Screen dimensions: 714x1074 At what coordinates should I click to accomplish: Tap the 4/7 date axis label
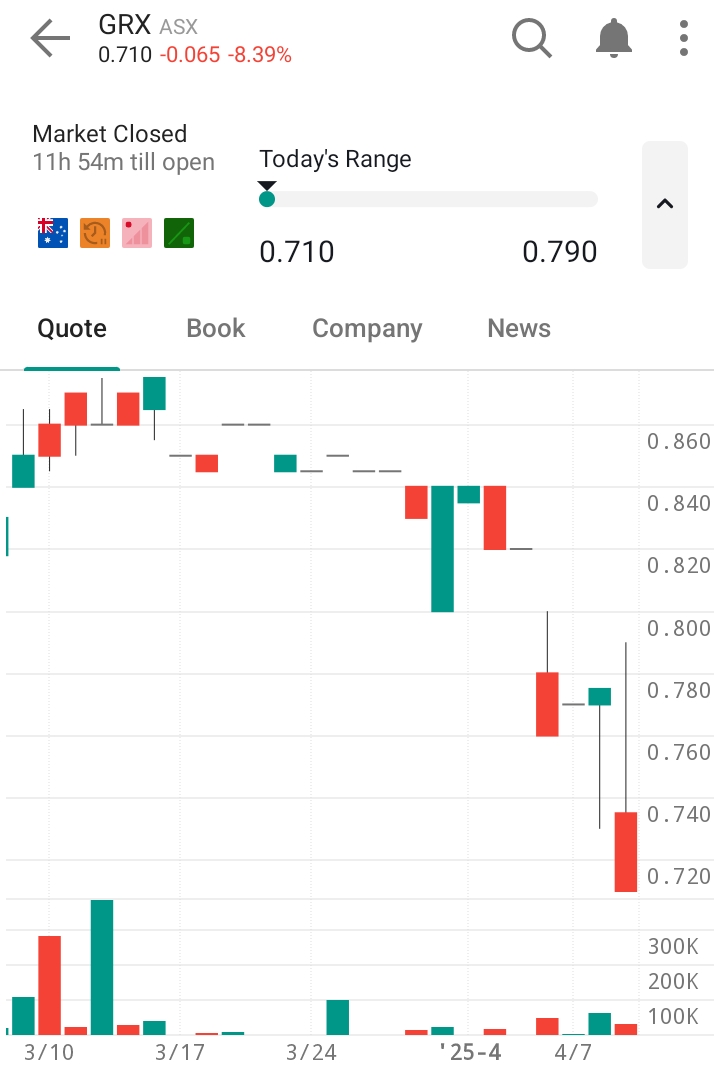click(573, 1052)
